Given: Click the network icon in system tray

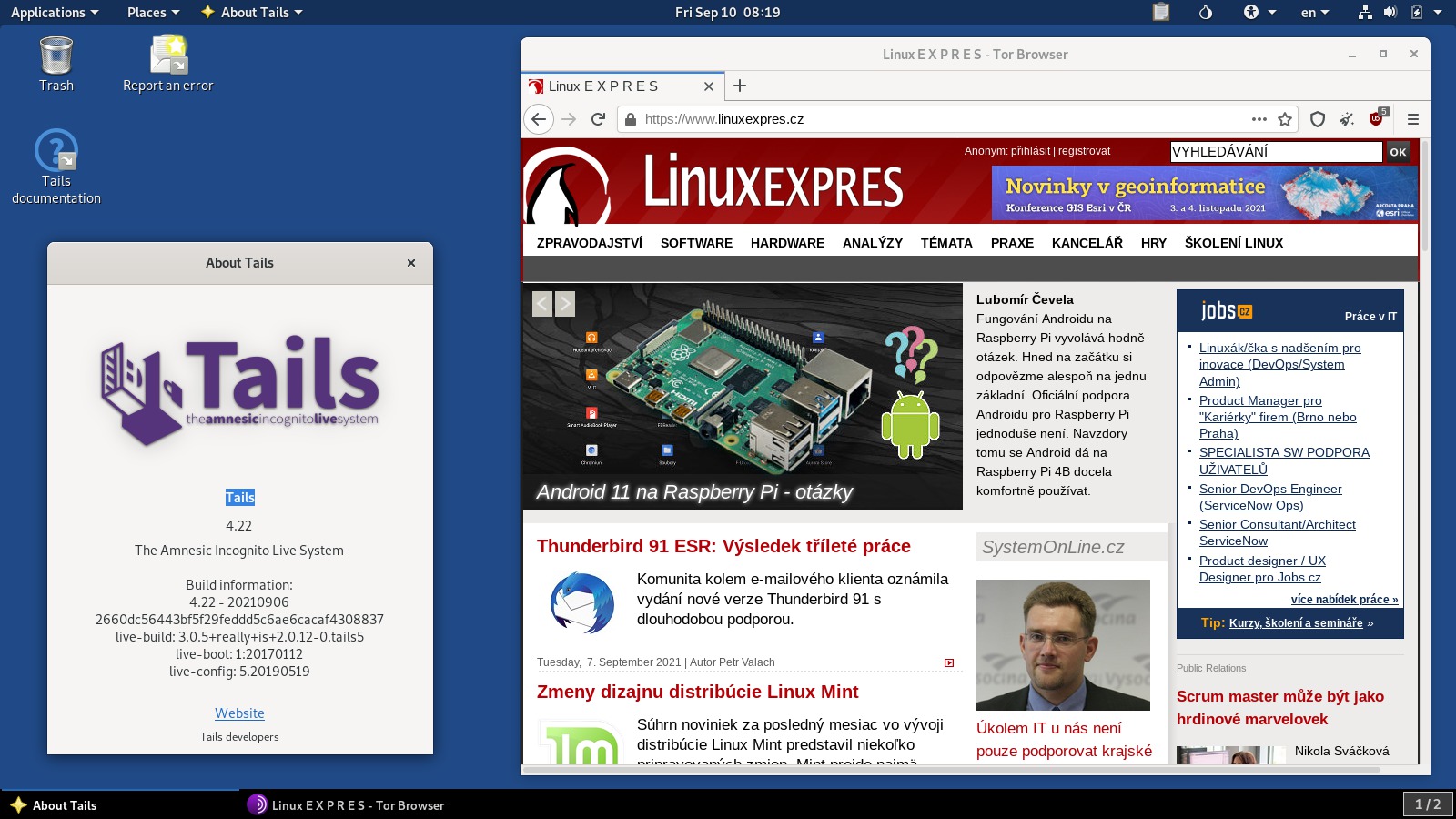Looking at the screenshot, I should click(1365, 12).
